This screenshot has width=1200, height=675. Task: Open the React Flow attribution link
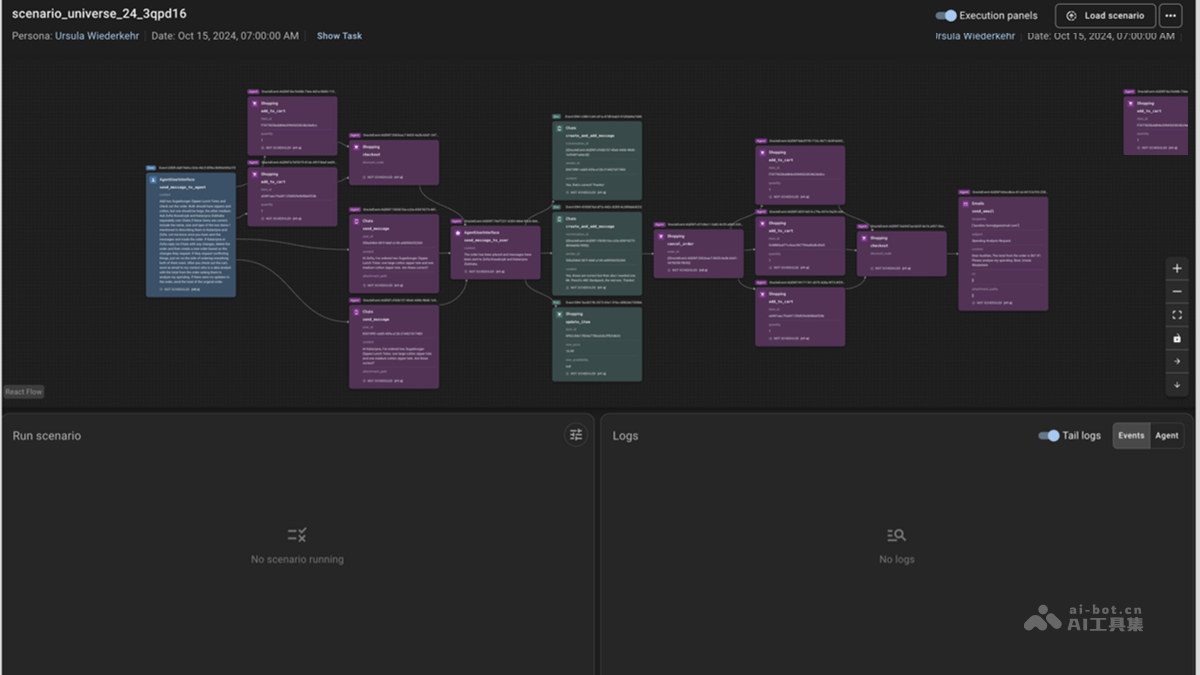click(24, 392)
